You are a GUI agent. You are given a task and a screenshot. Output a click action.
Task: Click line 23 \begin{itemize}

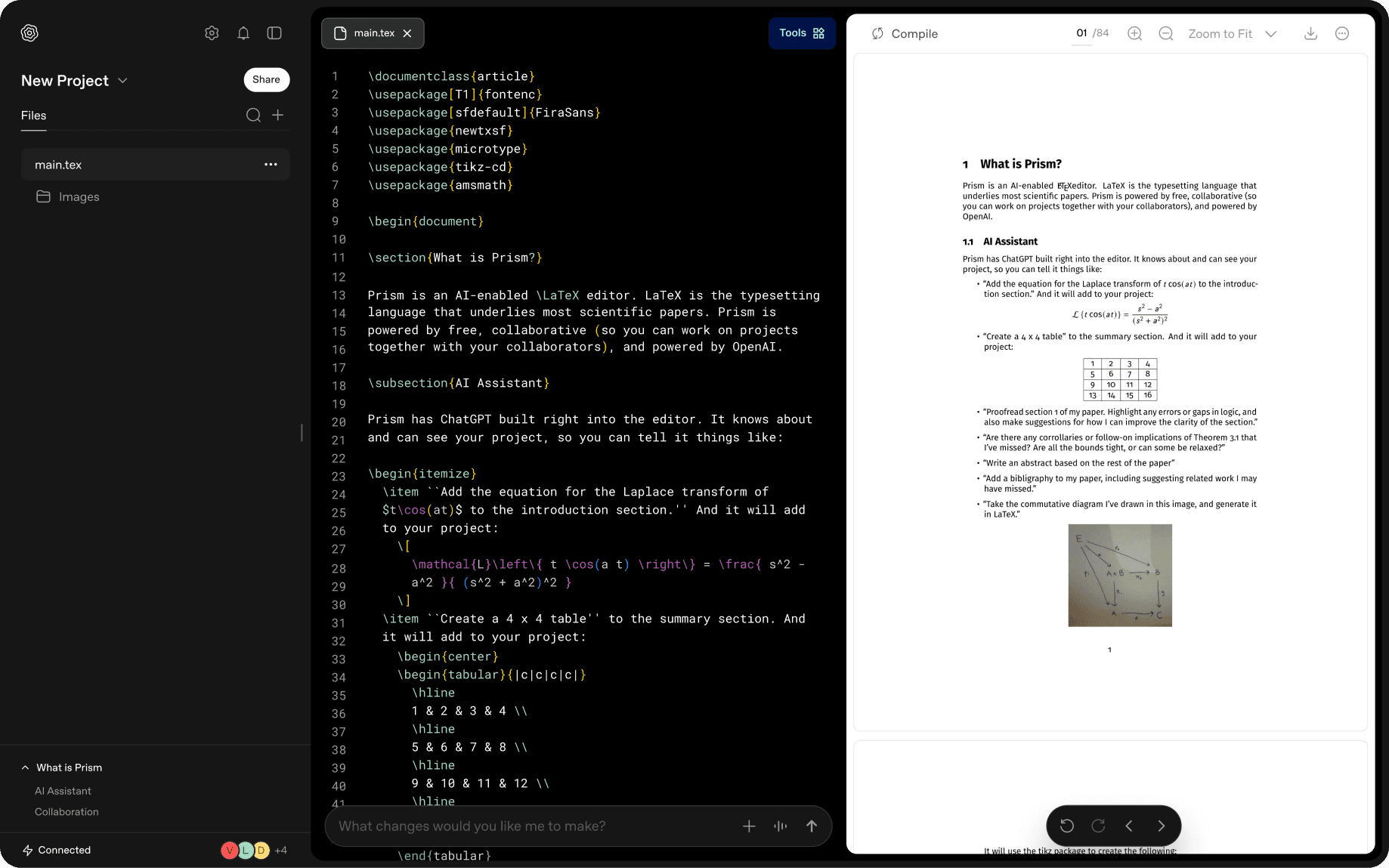[x=422, y=474]
